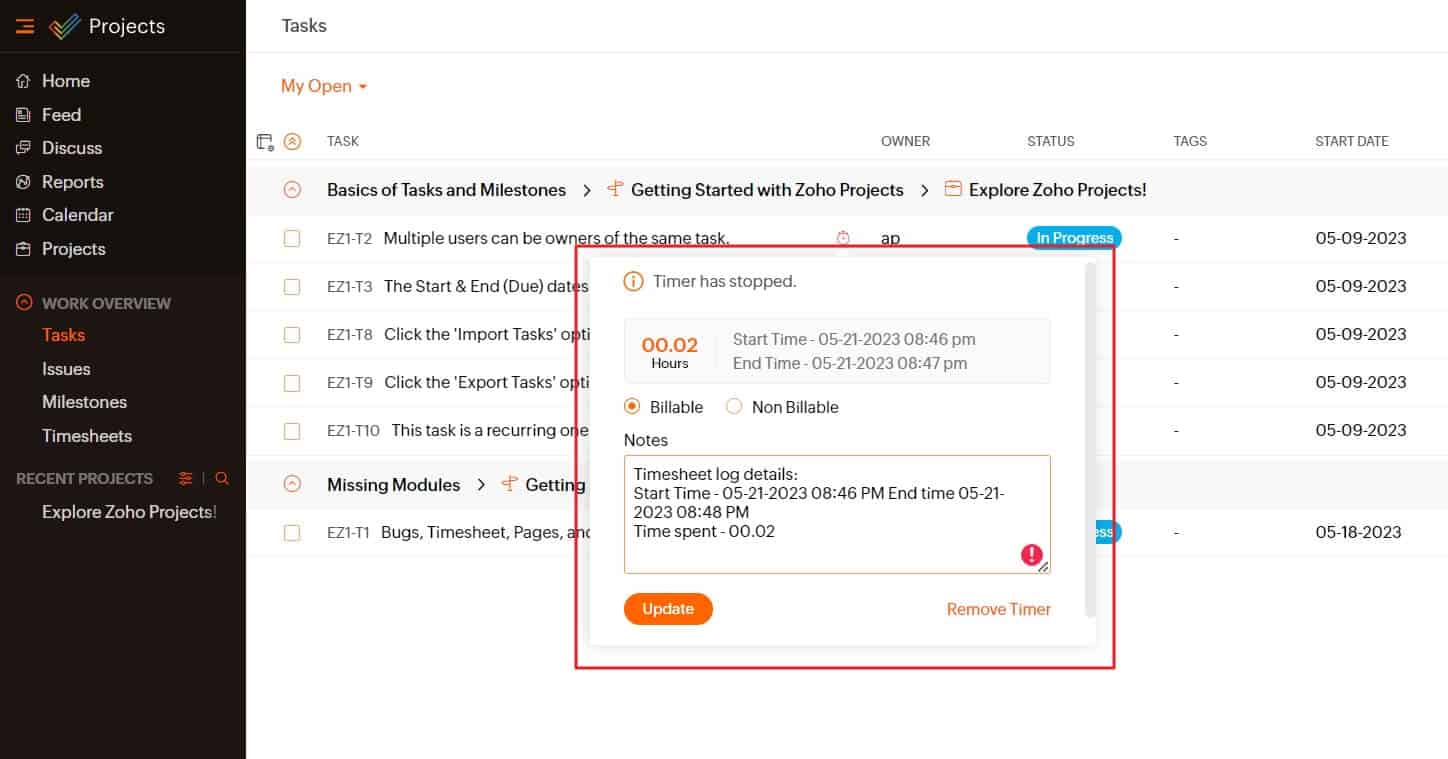Click the 00.02 Hours value
This screenshot has height=759, width=1448.
[670, 352]
